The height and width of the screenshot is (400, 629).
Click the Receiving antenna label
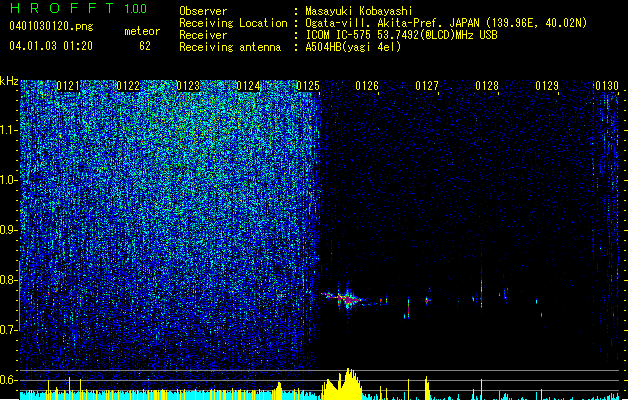pos(230,47)
